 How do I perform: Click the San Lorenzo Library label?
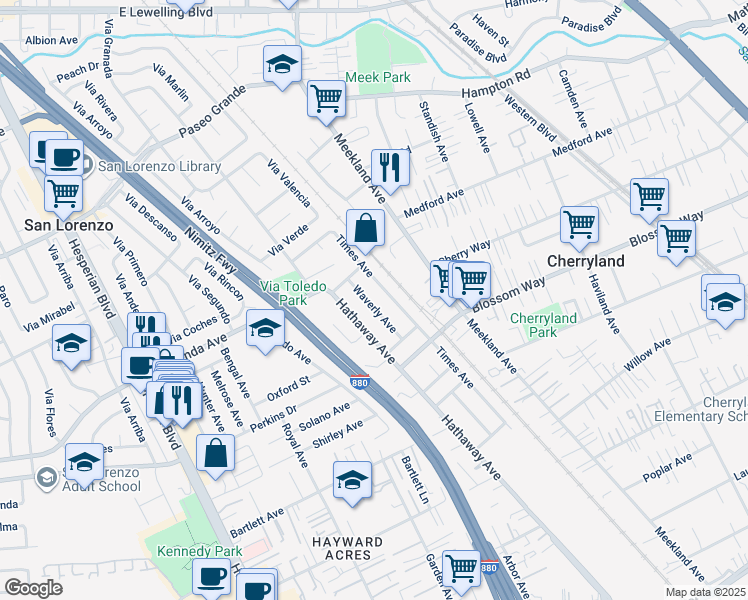pyautogui.click(x=159, y=166)
